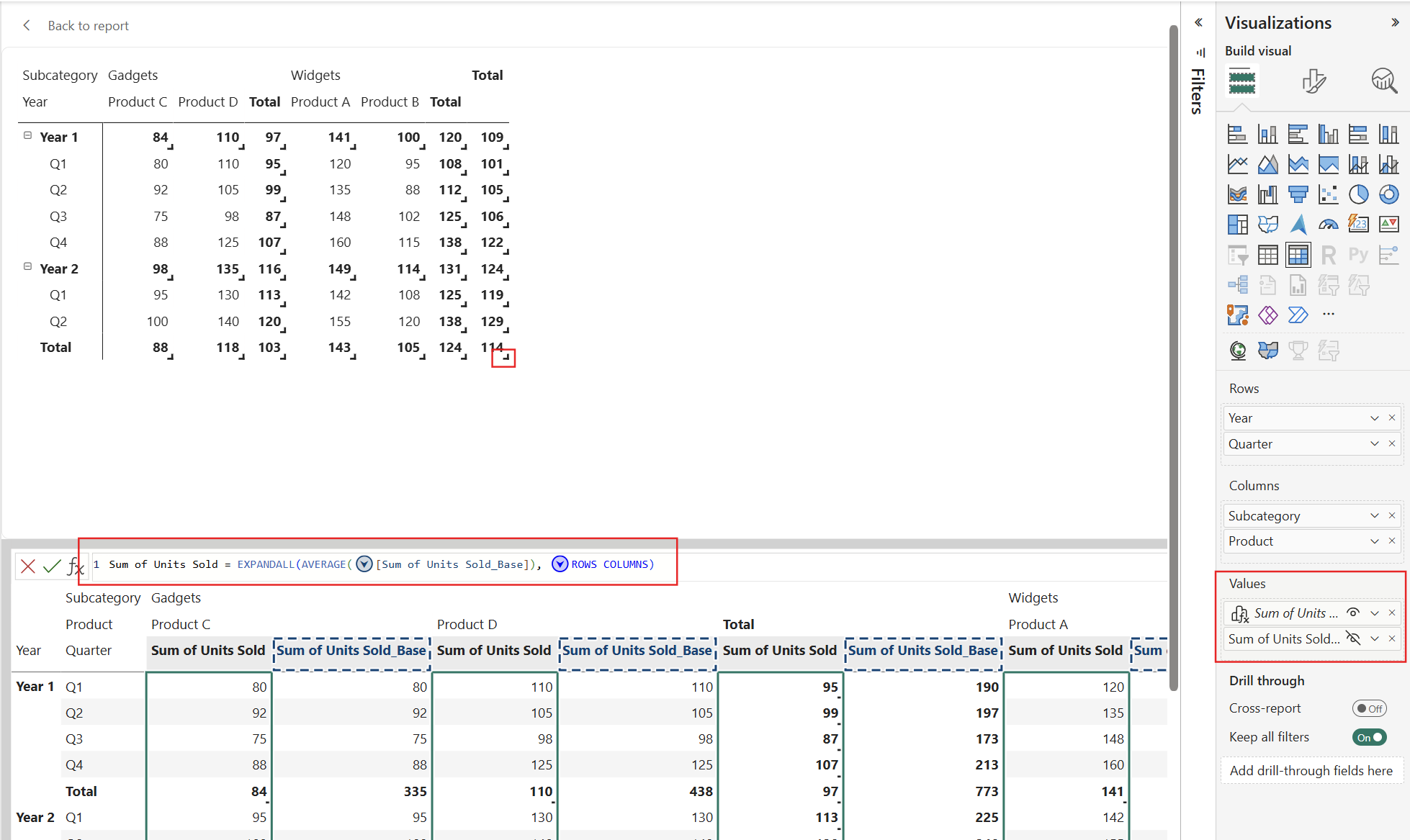This screenshot has width=1410, height=840.
Task: Open the Format visual tab icon
Action: (1314, 81)
